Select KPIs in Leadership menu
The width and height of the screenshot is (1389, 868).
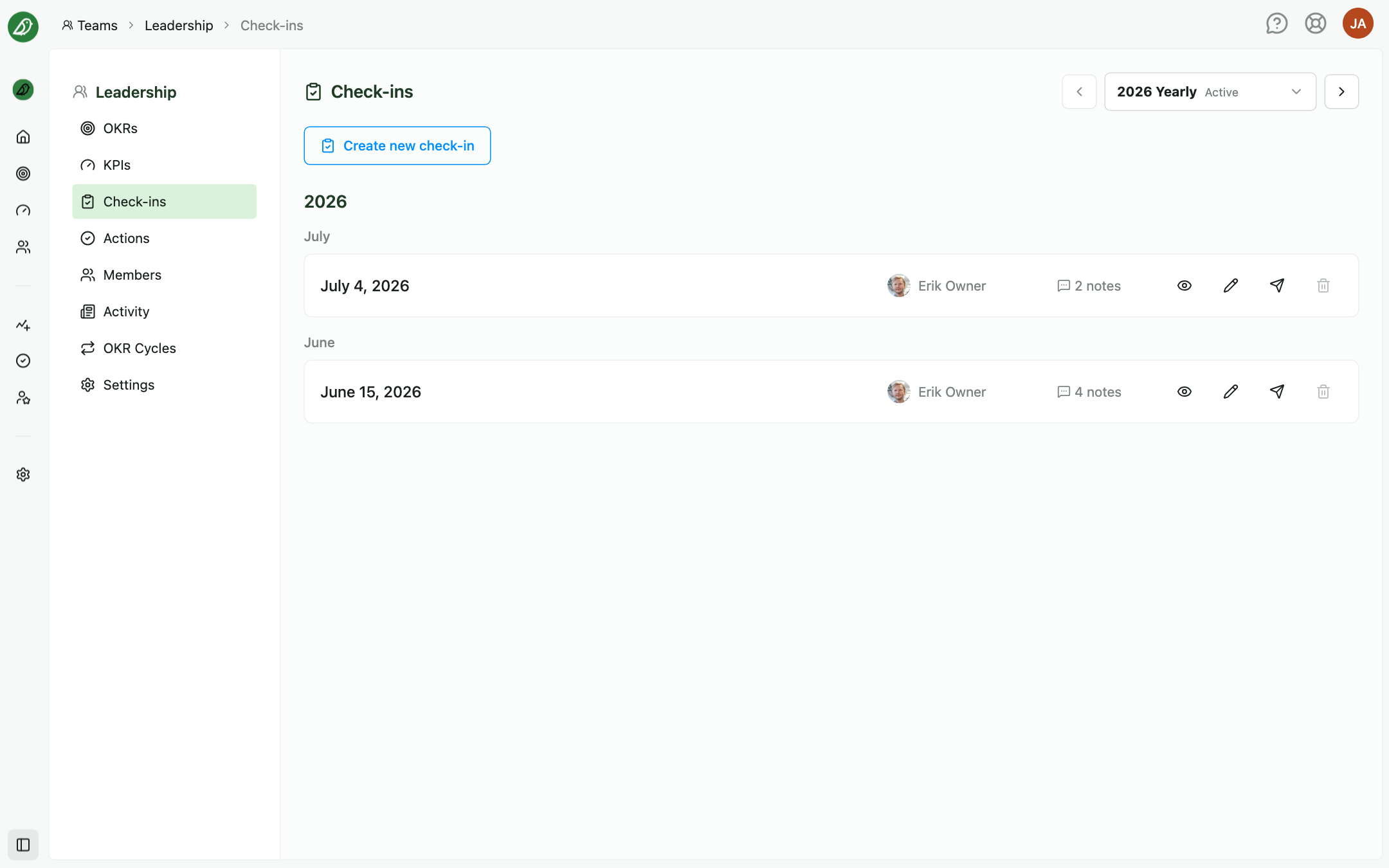165,165
